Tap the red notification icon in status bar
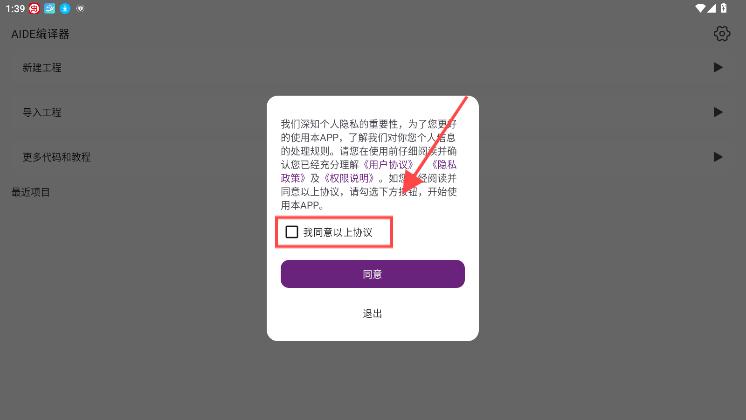This screenshot has width=746, height=420. point(34,8)
